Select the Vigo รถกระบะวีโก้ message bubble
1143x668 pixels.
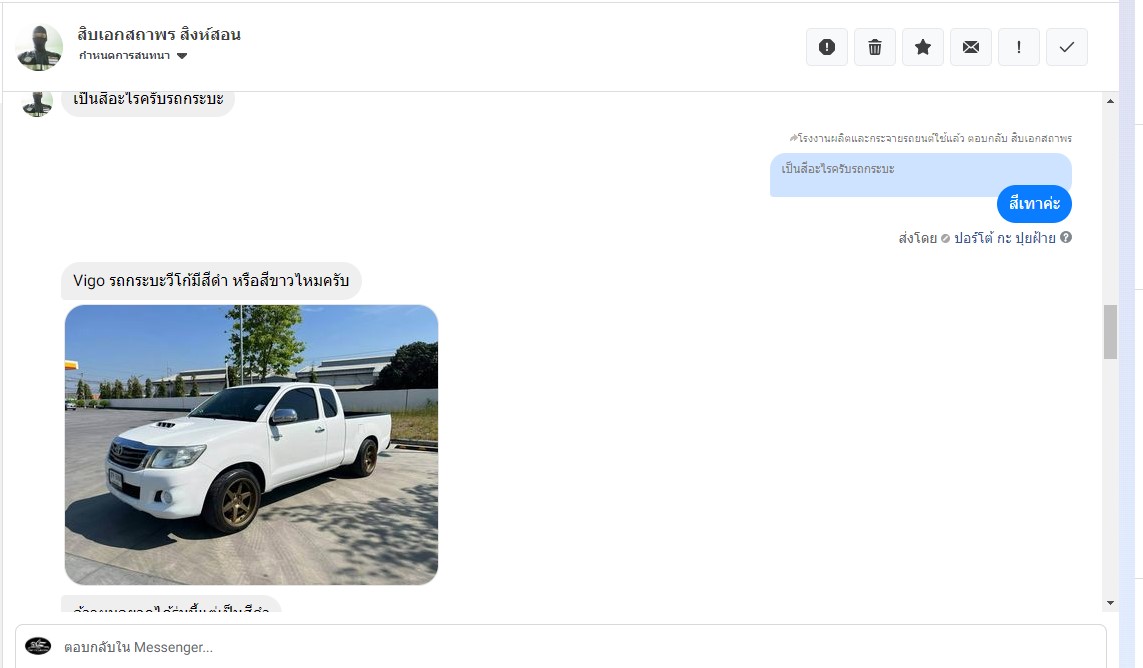[211, 281]
